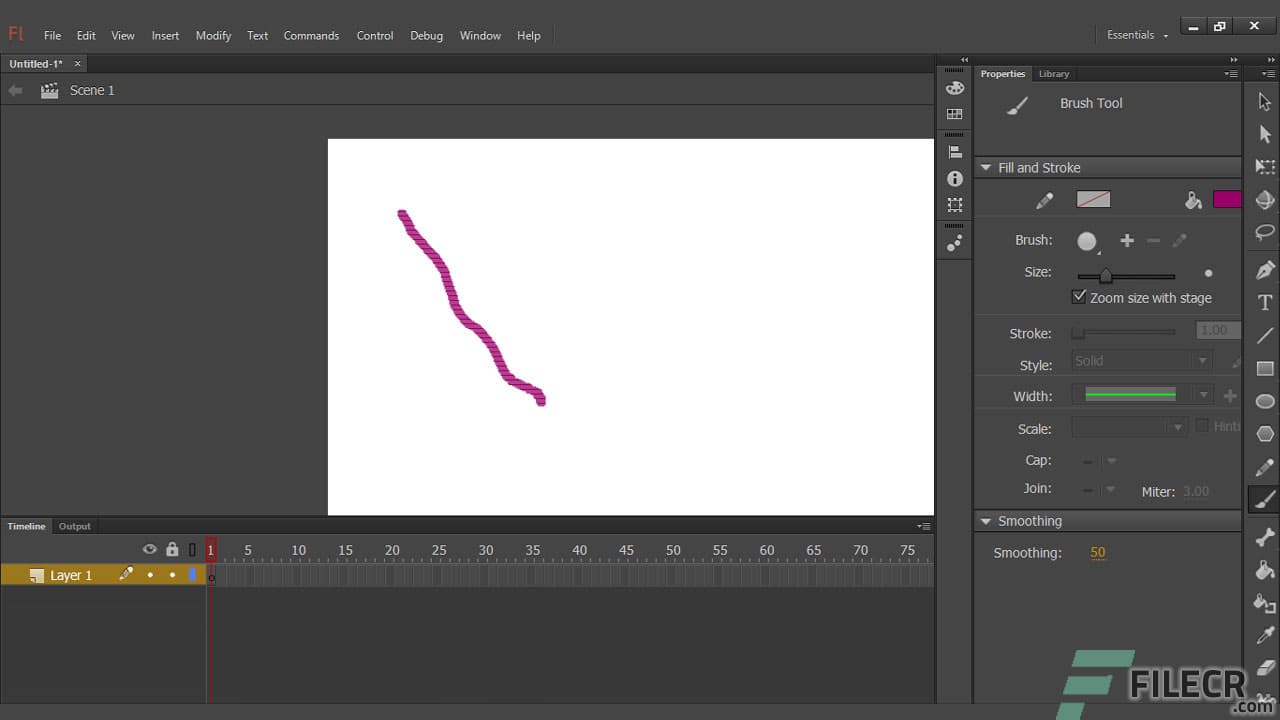
Task: Activate the Lasso tool
Action: [x=1264, y=233]
